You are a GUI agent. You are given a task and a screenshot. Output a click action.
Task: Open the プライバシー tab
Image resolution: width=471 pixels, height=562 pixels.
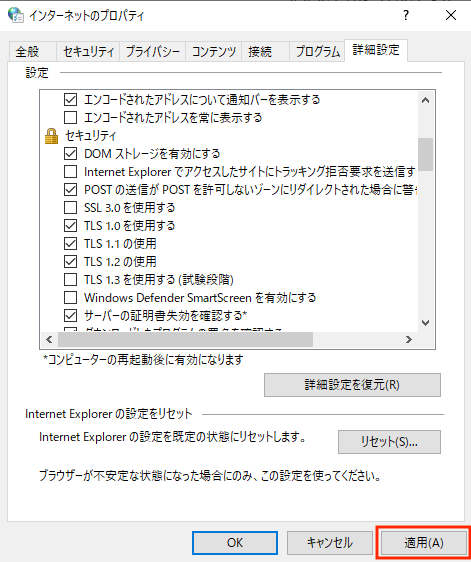(x=153, y=52)
